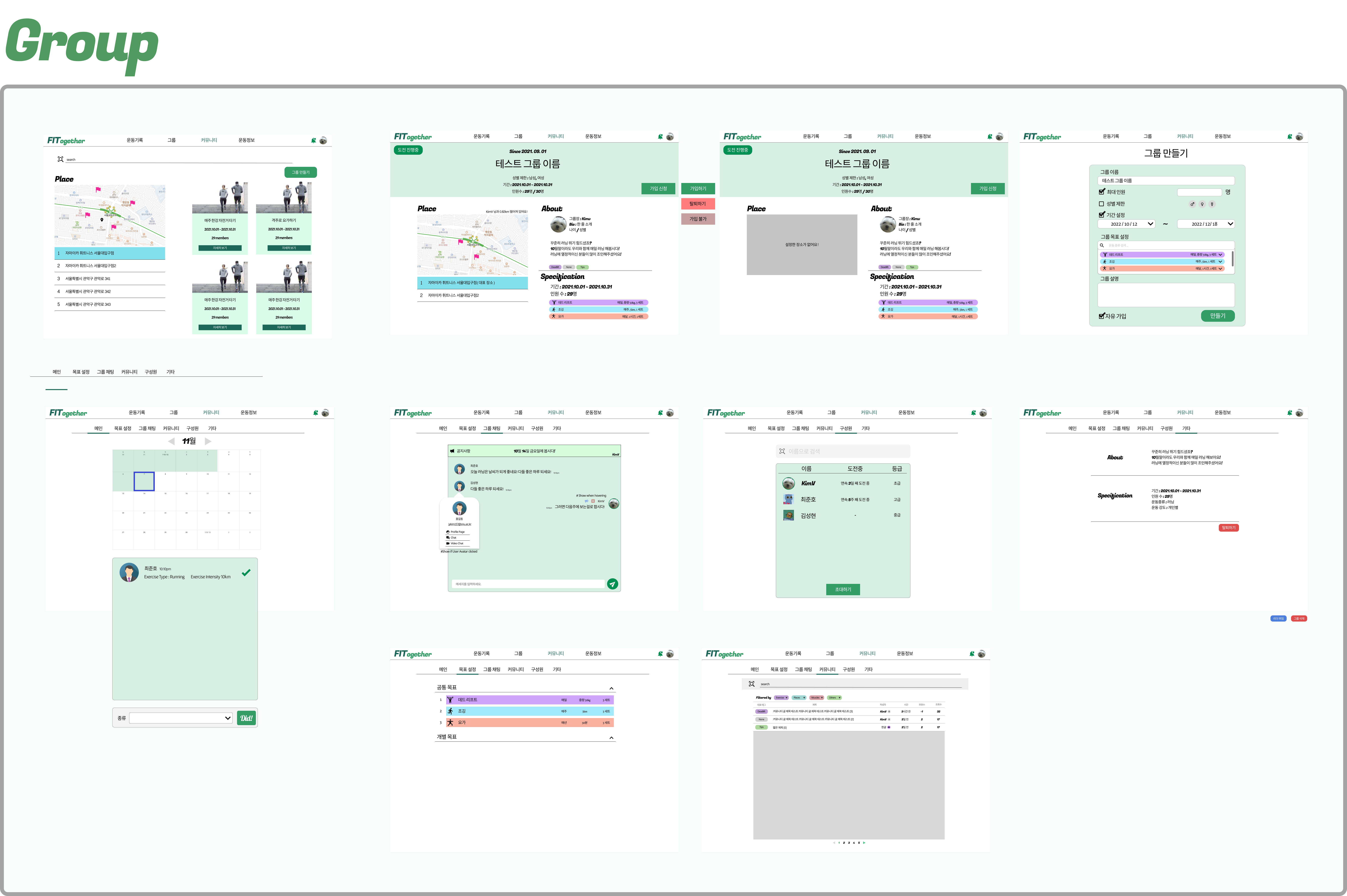This screenshot has width=1347, height=896.
Task: Go to previous month with the calendar left arrow
Action: click(171, 441)
